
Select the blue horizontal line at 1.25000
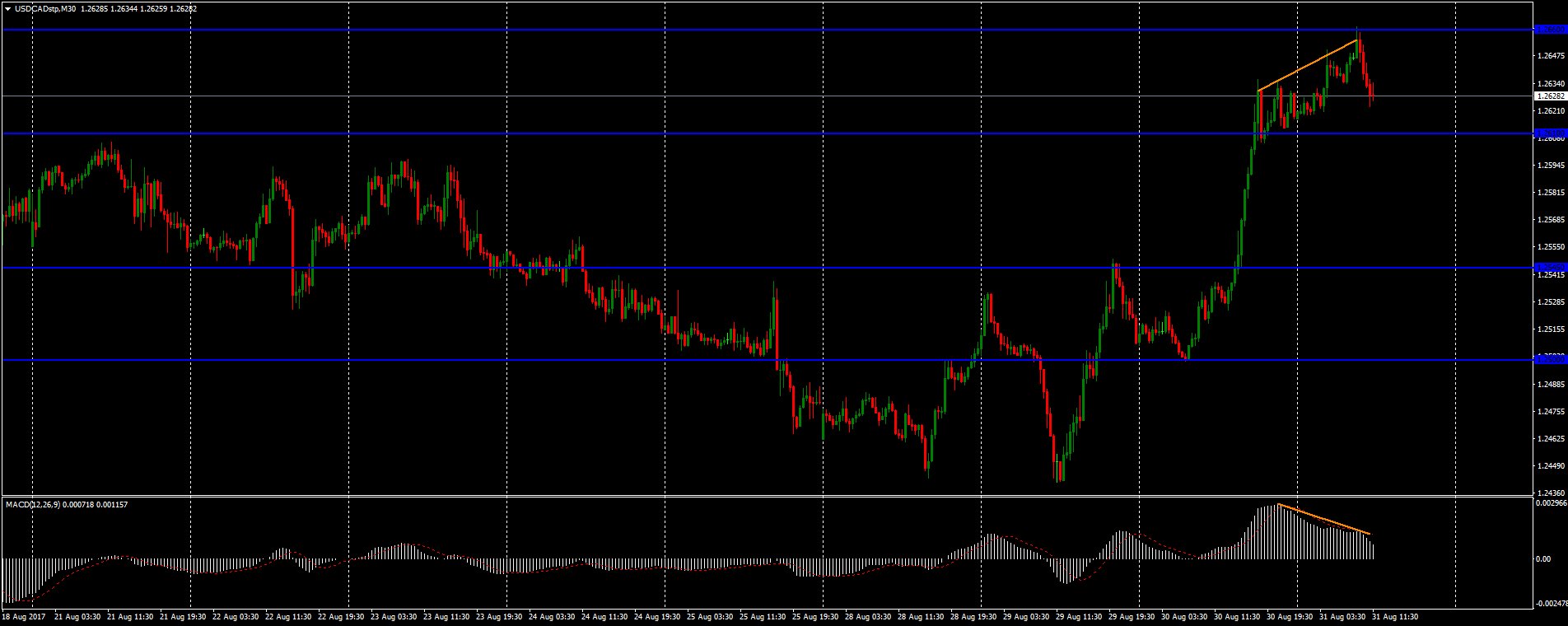[766, 360]
